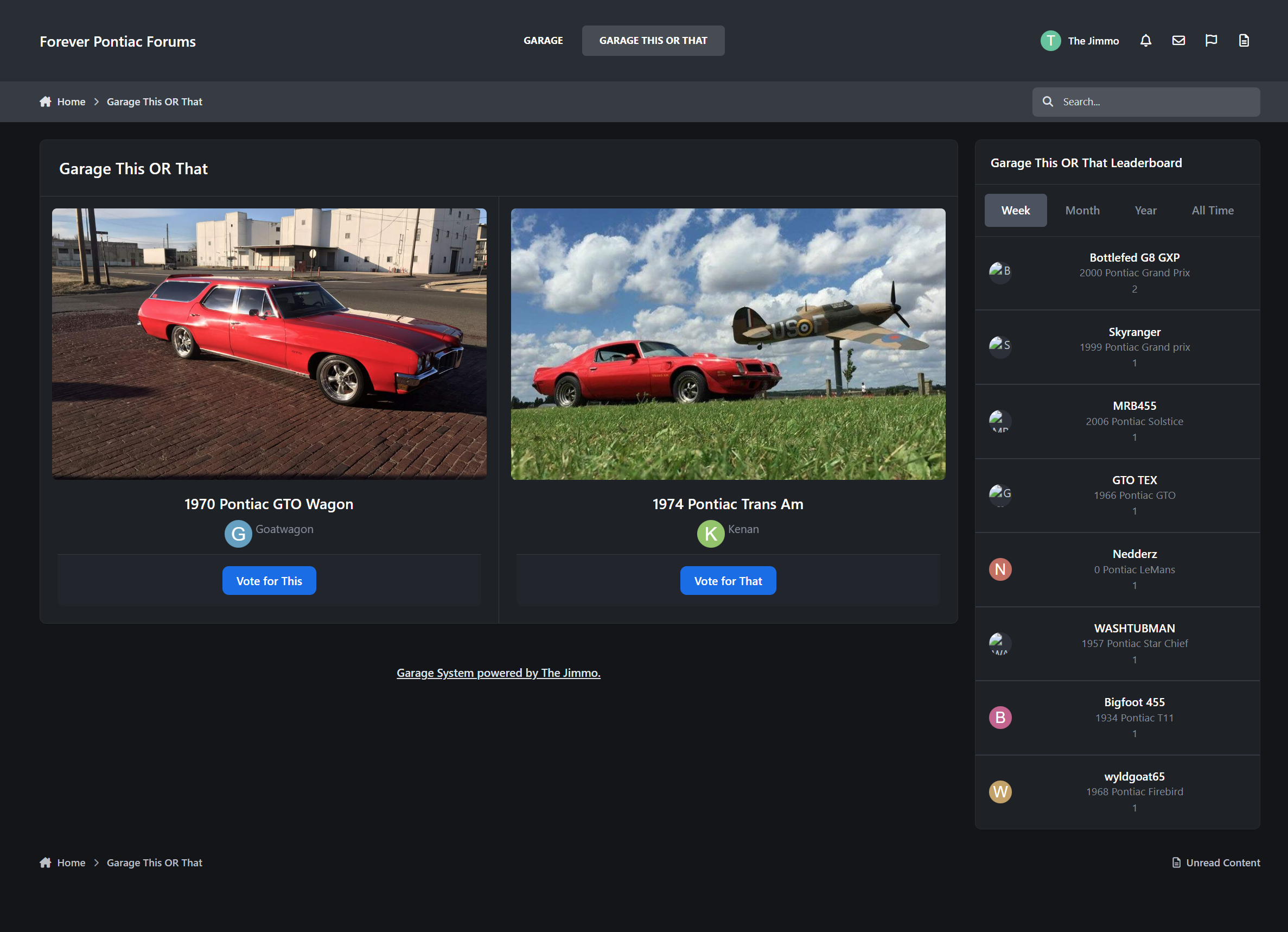The width and height of the screenshot is (1288, 932).
Task: Click into the Search field
Action: pos(1146,102)
